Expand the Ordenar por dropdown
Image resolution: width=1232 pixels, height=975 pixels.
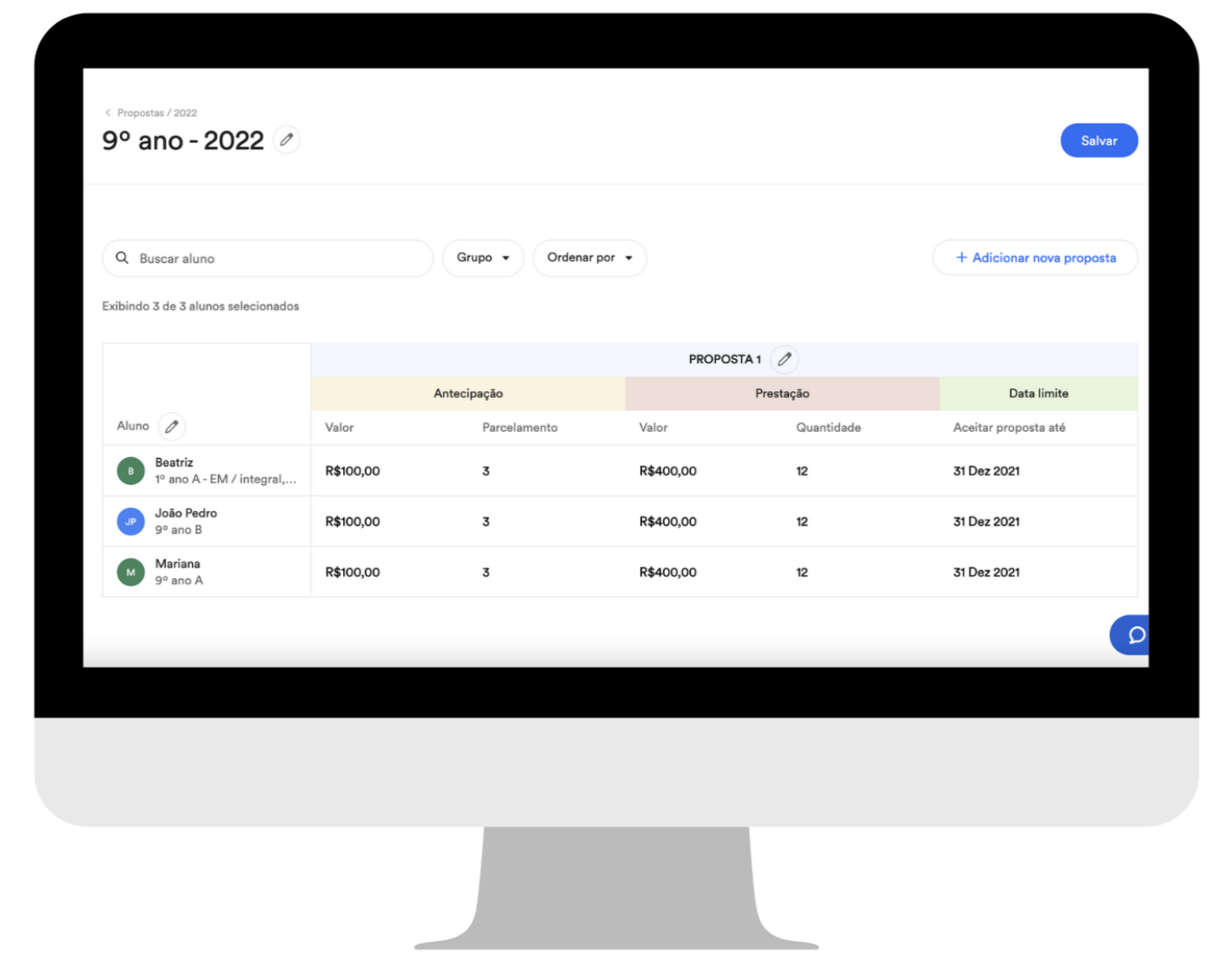tap(590, 258)
